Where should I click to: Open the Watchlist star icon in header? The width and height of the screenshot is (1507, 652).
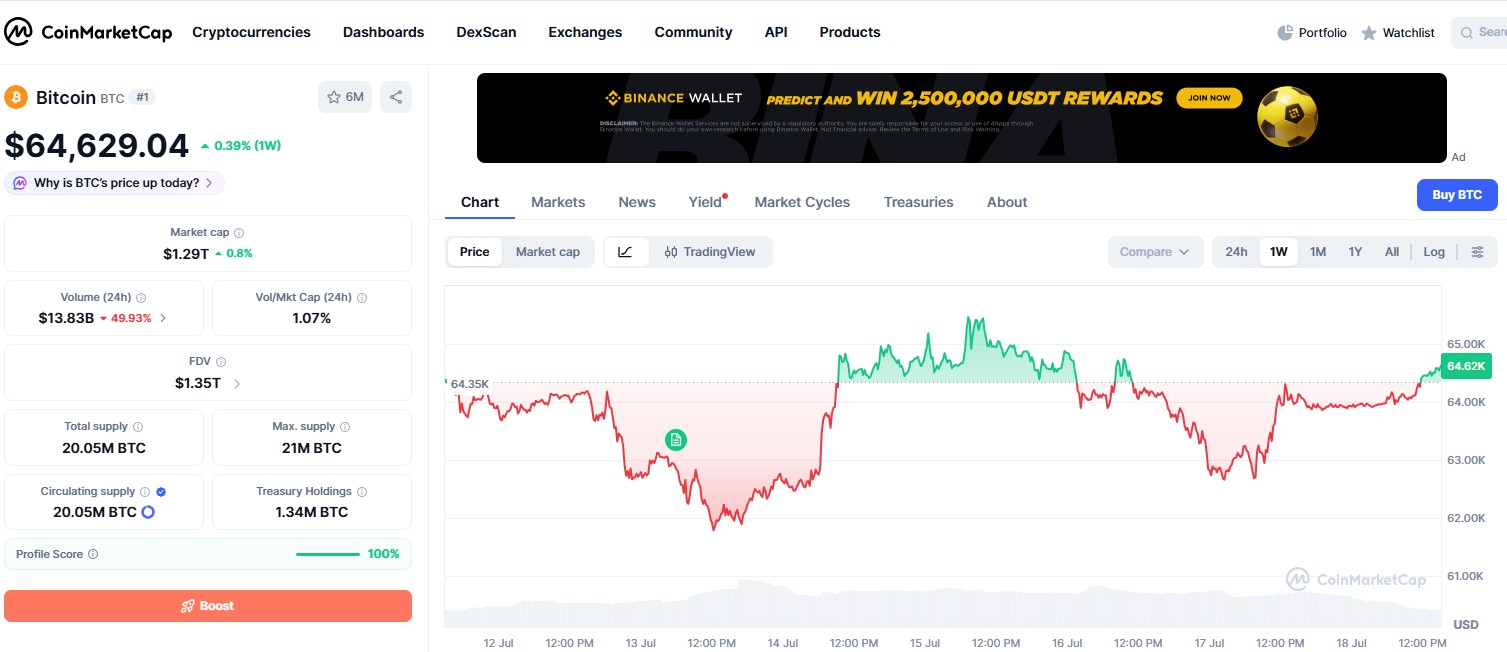[x=1369, y=33]
